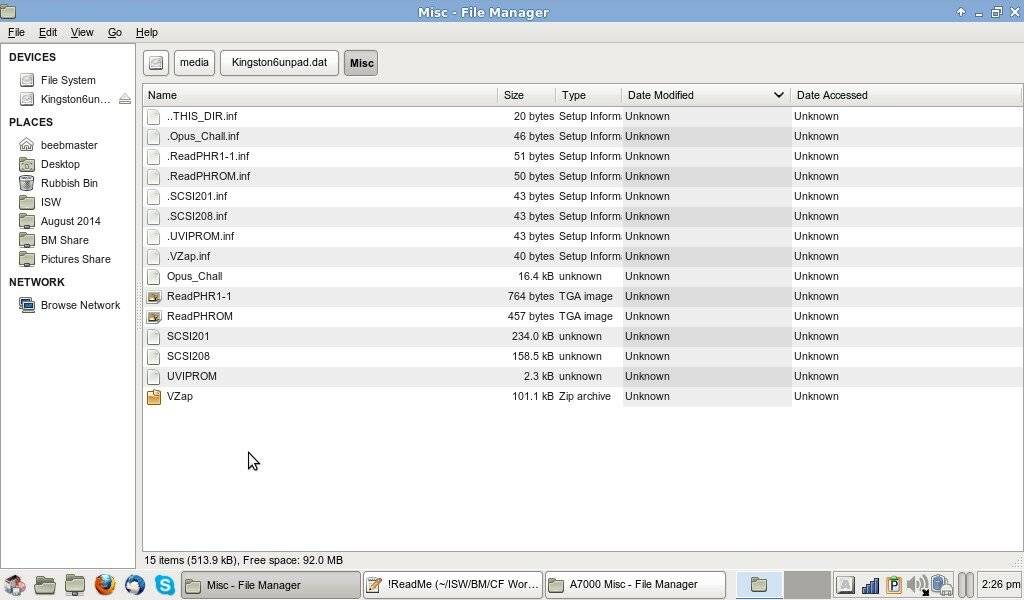1024x600 pixels.
Task: Open the View menu
Action: 82,32
